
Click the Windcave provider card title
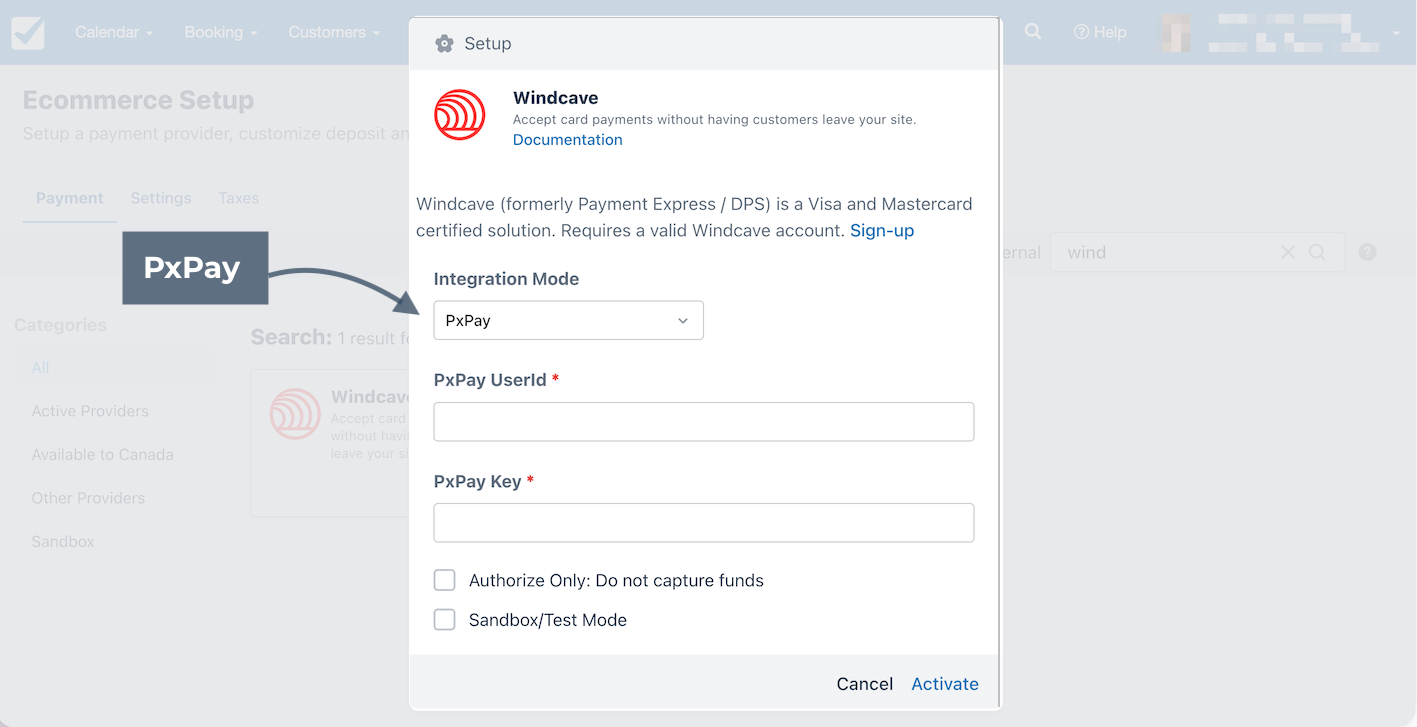point(370,397)
